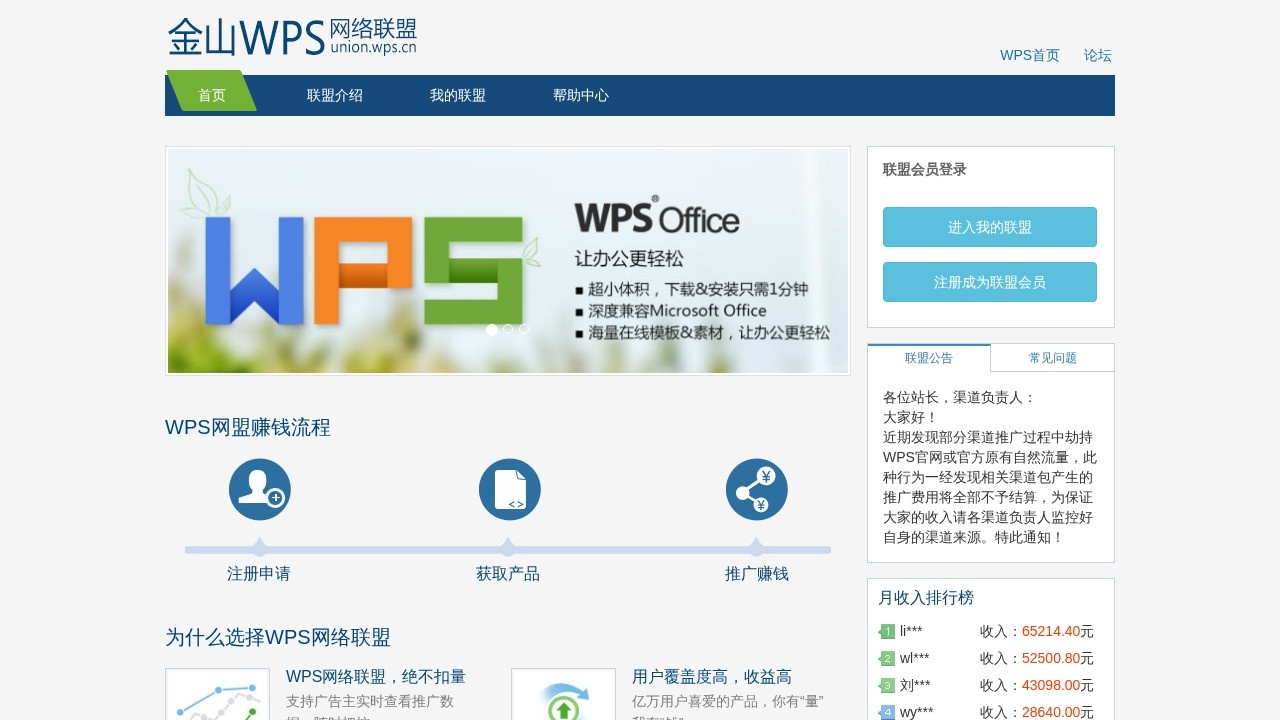Switch to the third slide dot

pyautogui.click(x=523, y=328)
